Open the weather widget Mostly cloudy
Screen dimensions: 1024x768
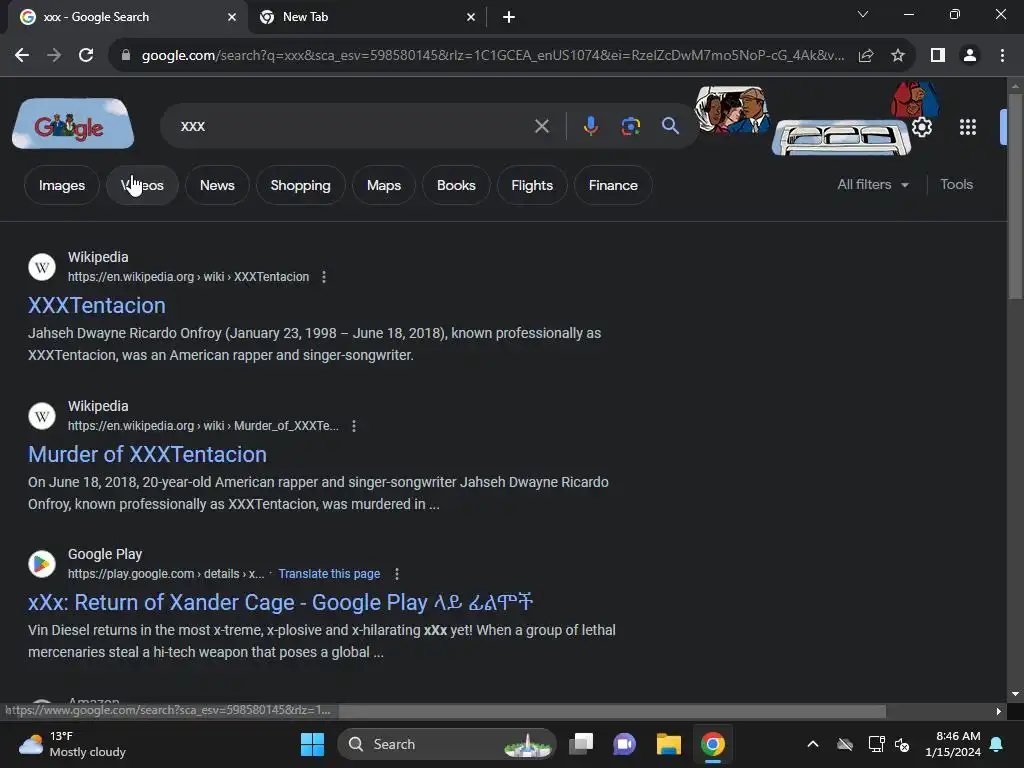coord(72,744)
